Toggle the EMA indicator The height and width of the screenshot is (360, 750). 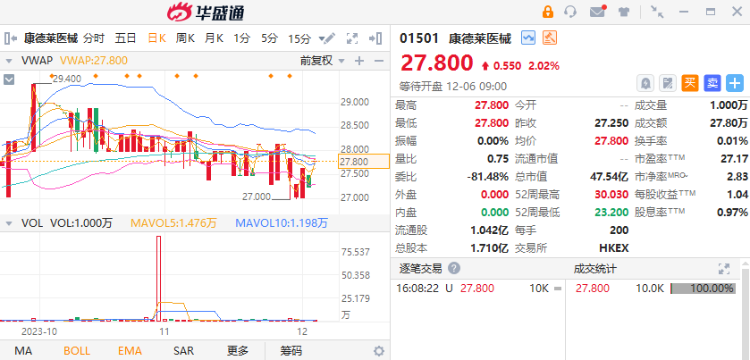[x=130, y=351]
